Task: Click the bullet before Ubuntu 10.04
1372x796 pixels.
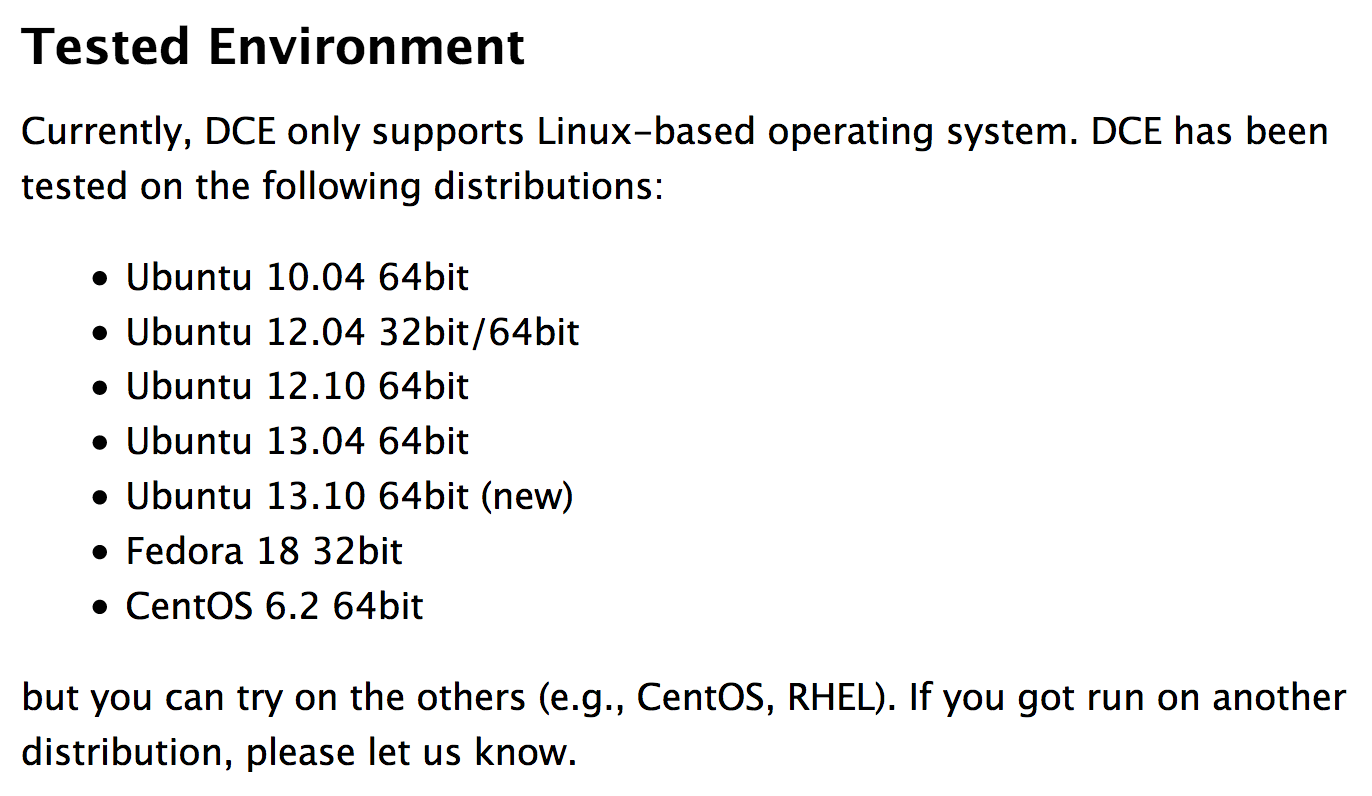Action: [x=99, y=280]
